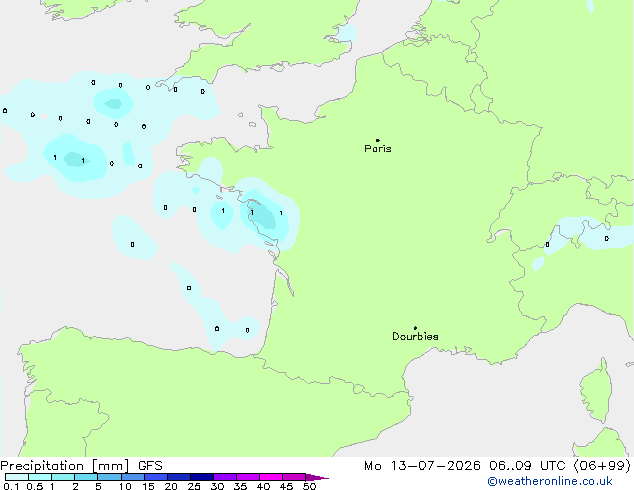Viewport: 634px width, 490px height.
Task: Click the Precipitation [mm] GFS title
Action: tap(81, 466)
